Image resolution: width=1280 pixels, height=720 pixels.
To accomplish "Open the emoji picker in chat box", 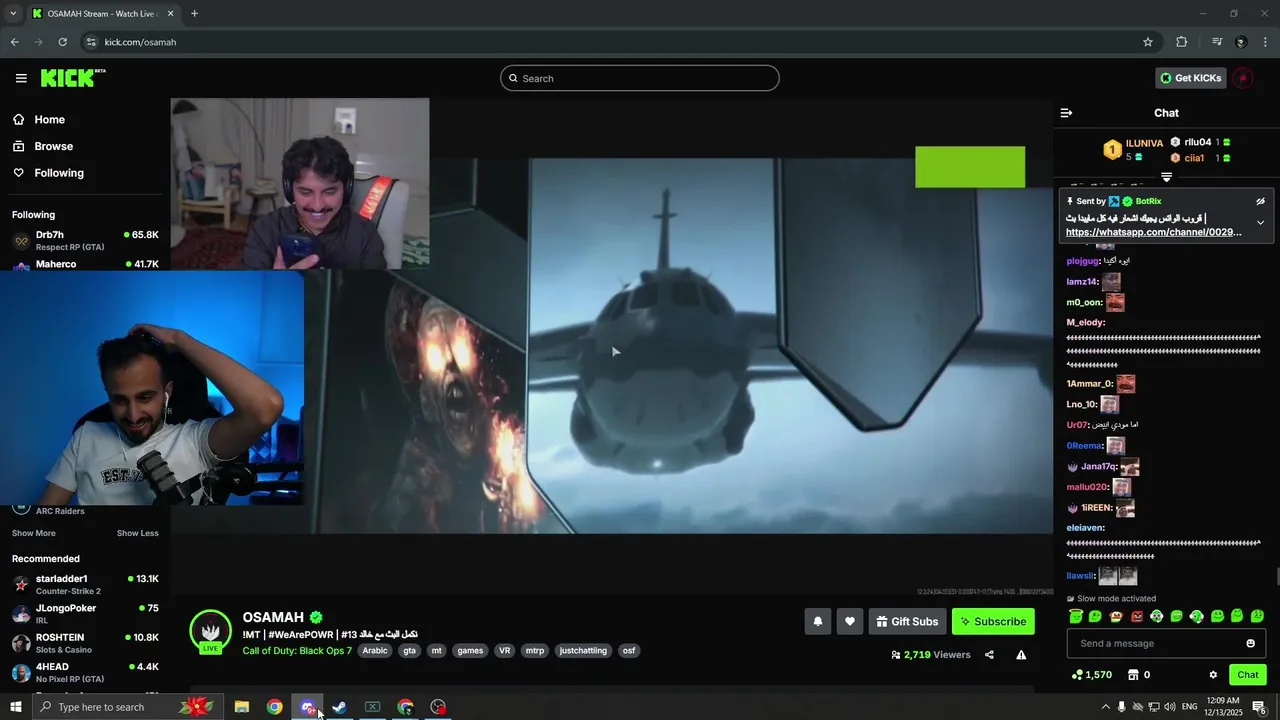I will coord(1250,643).
